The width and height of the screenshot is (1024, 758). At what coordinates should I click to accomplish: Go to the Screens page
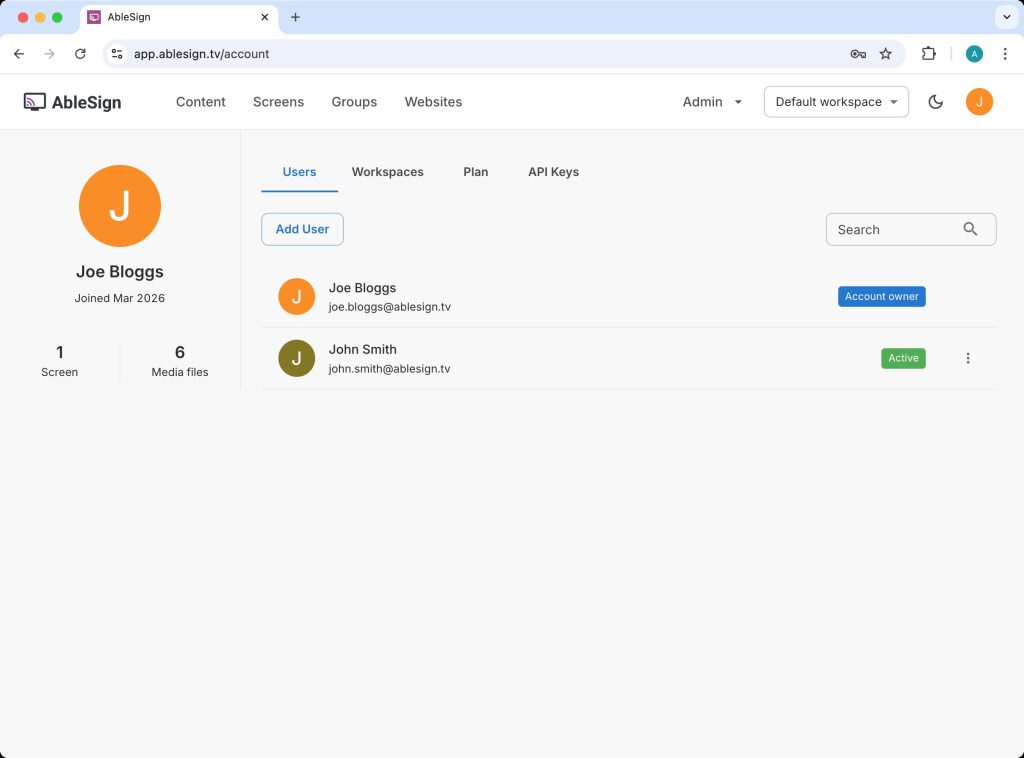point(278,102)
